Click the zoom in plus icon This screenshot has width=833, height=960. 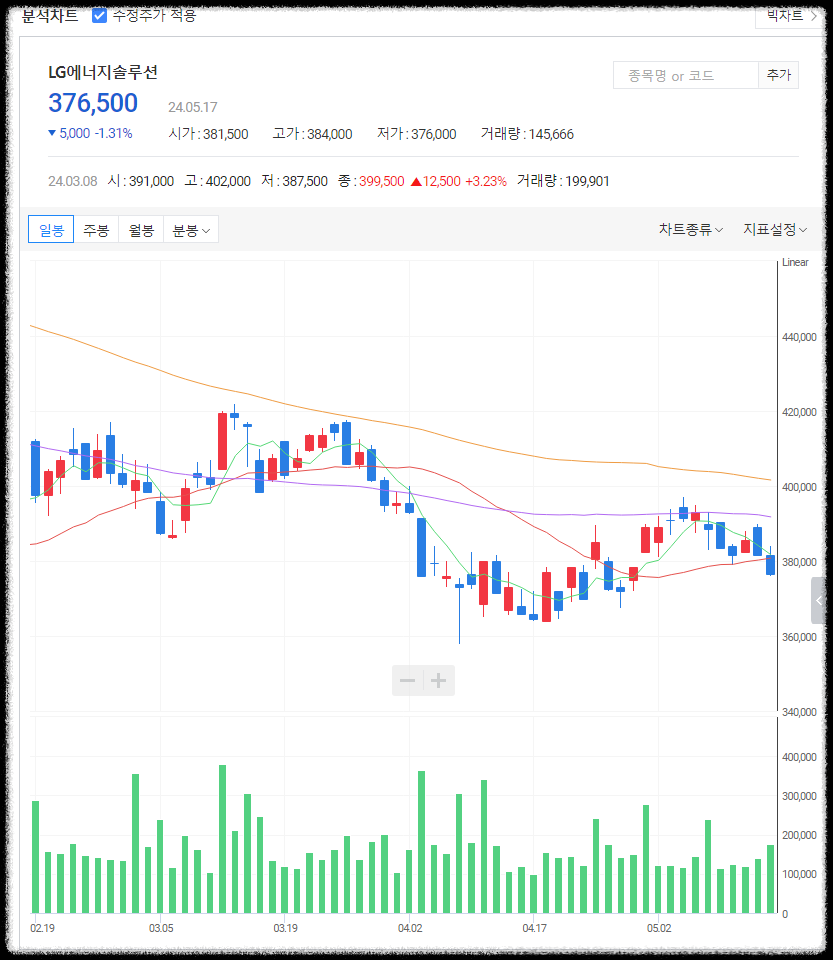pyautogui.click(x=438, y=680)
